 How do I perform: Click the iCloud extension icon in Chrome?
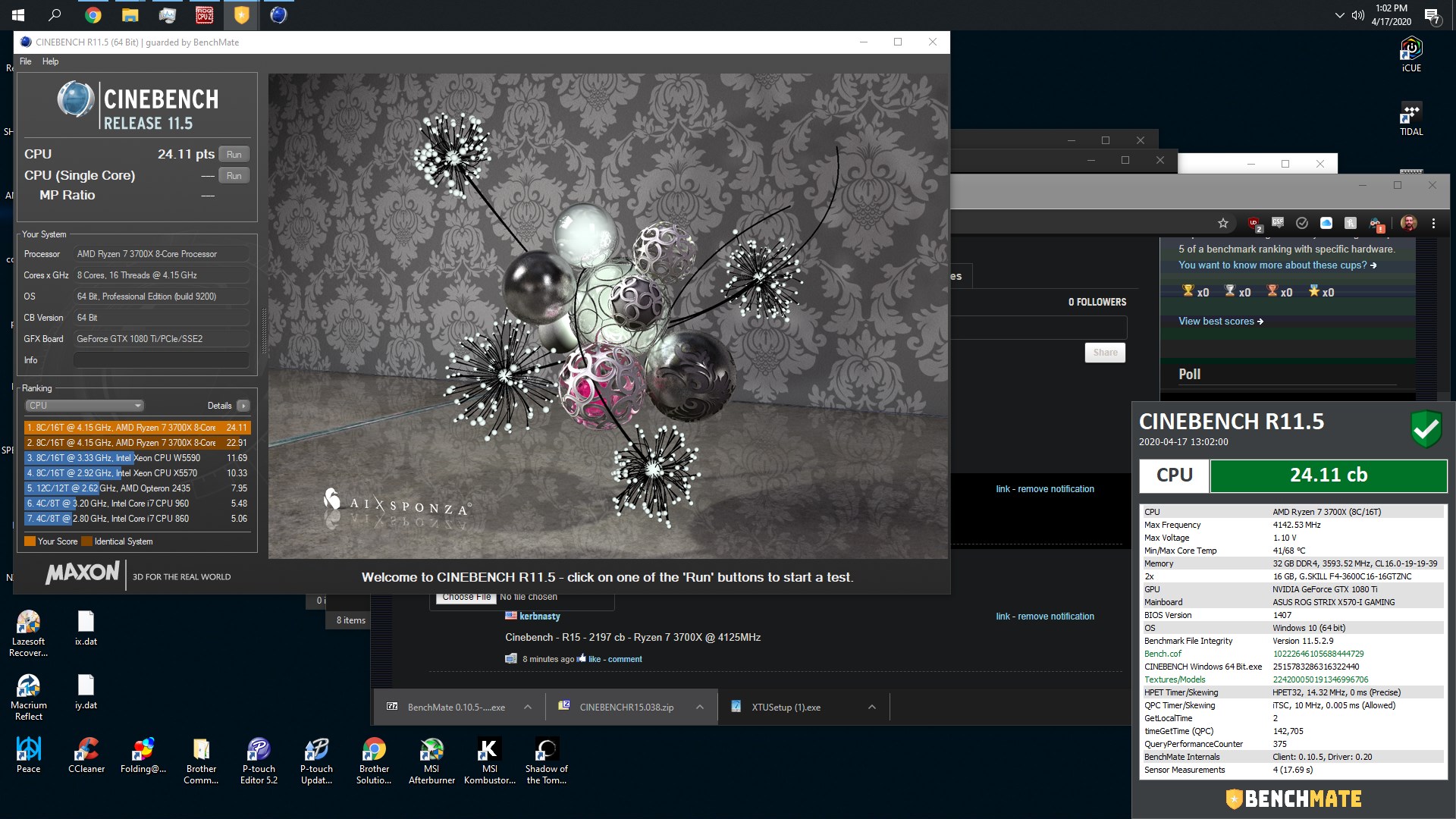(x=1326, y=223)
